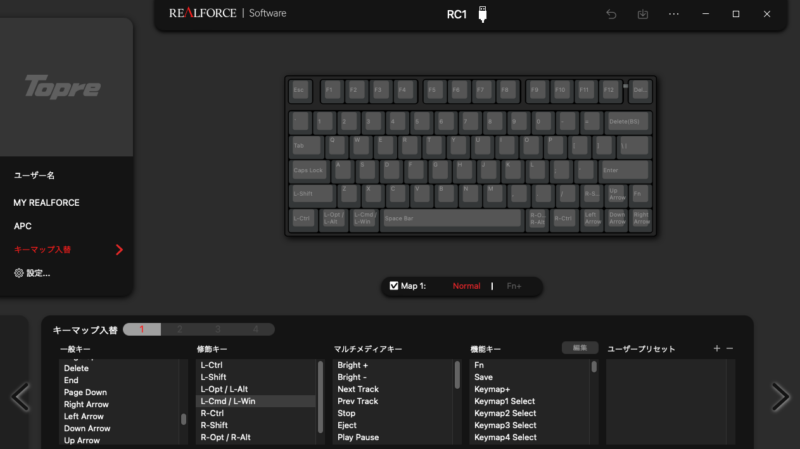Select keymap tab 2

pos(180,330)
